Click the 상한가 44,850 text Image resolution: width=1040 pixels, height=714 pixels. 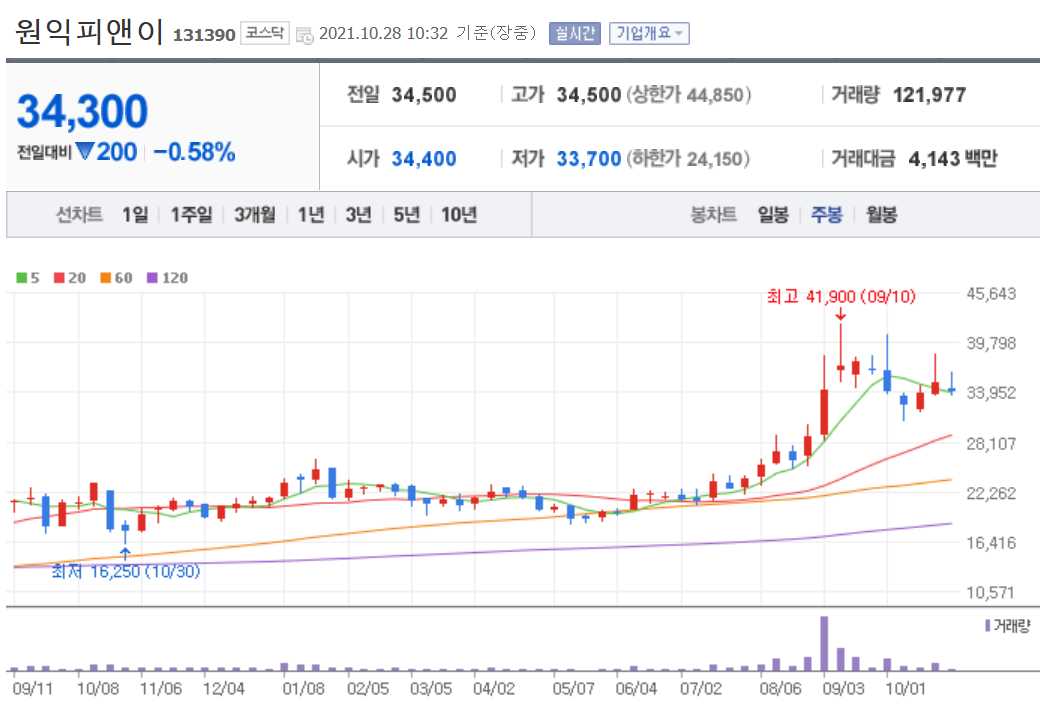point(688,95)
